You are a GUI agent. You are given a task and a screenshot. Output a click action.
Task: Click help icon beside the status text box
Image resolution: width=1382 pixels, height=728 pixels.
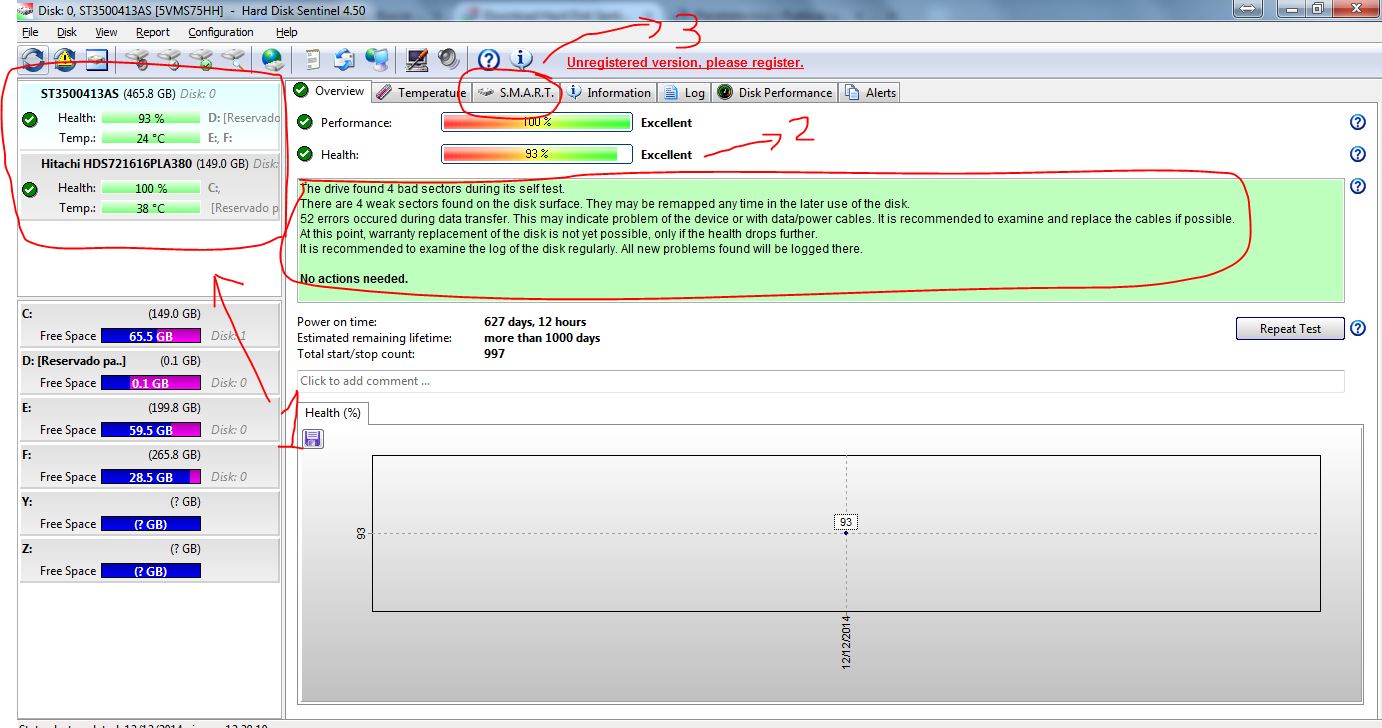pos(1358,186)
